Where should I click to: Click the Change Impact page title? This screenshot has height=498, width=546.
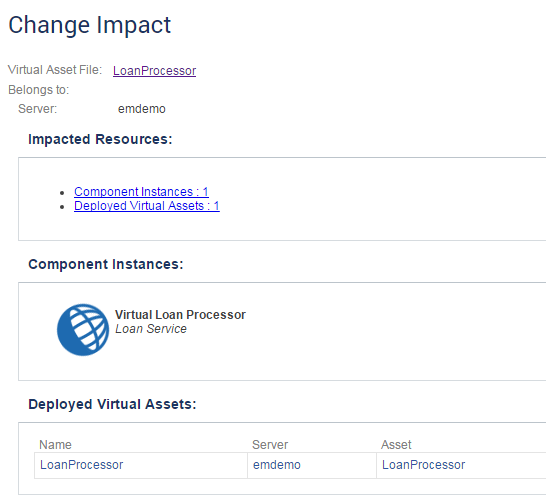click(89, 25)
